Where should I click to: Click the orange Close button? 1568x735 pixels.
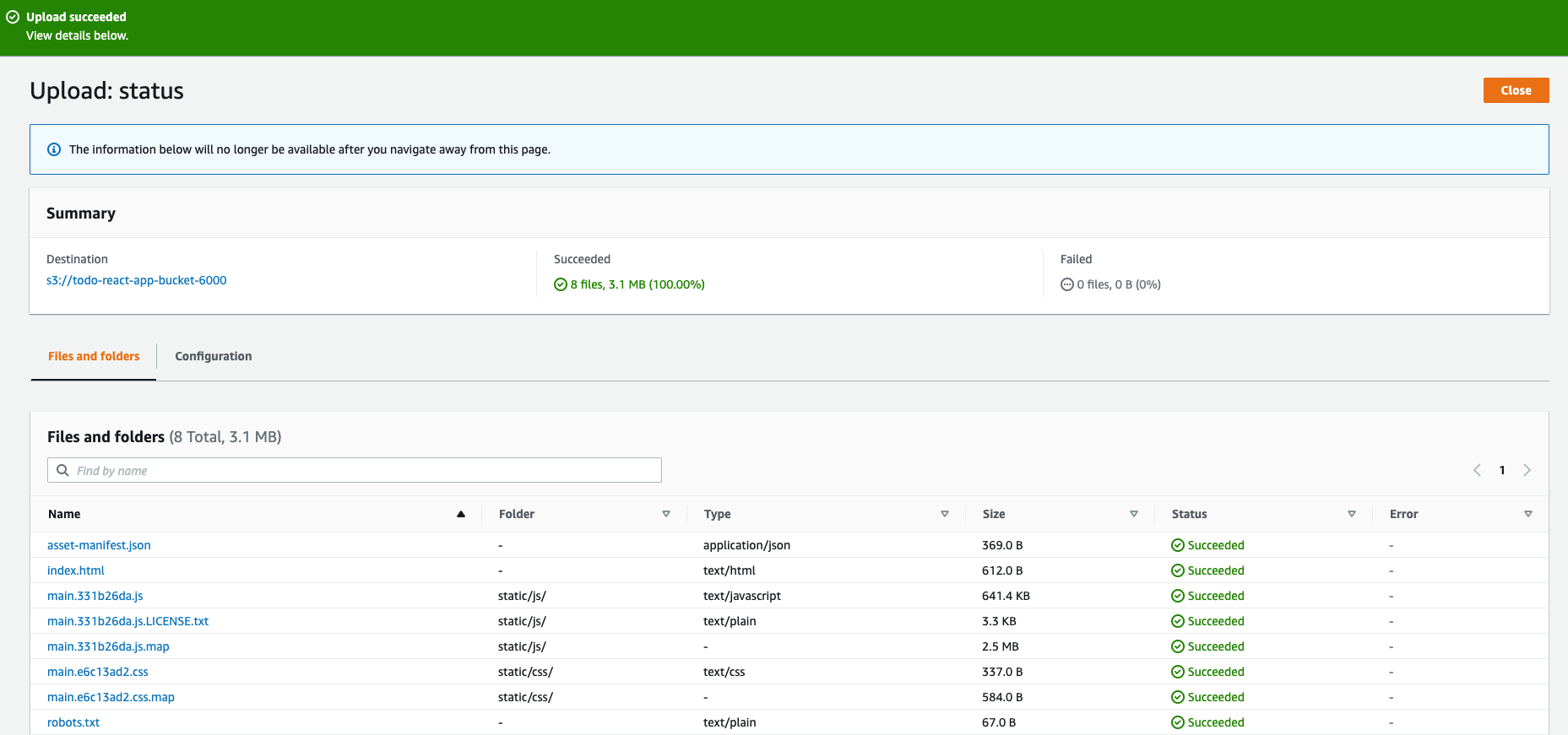pos(1516,90)
